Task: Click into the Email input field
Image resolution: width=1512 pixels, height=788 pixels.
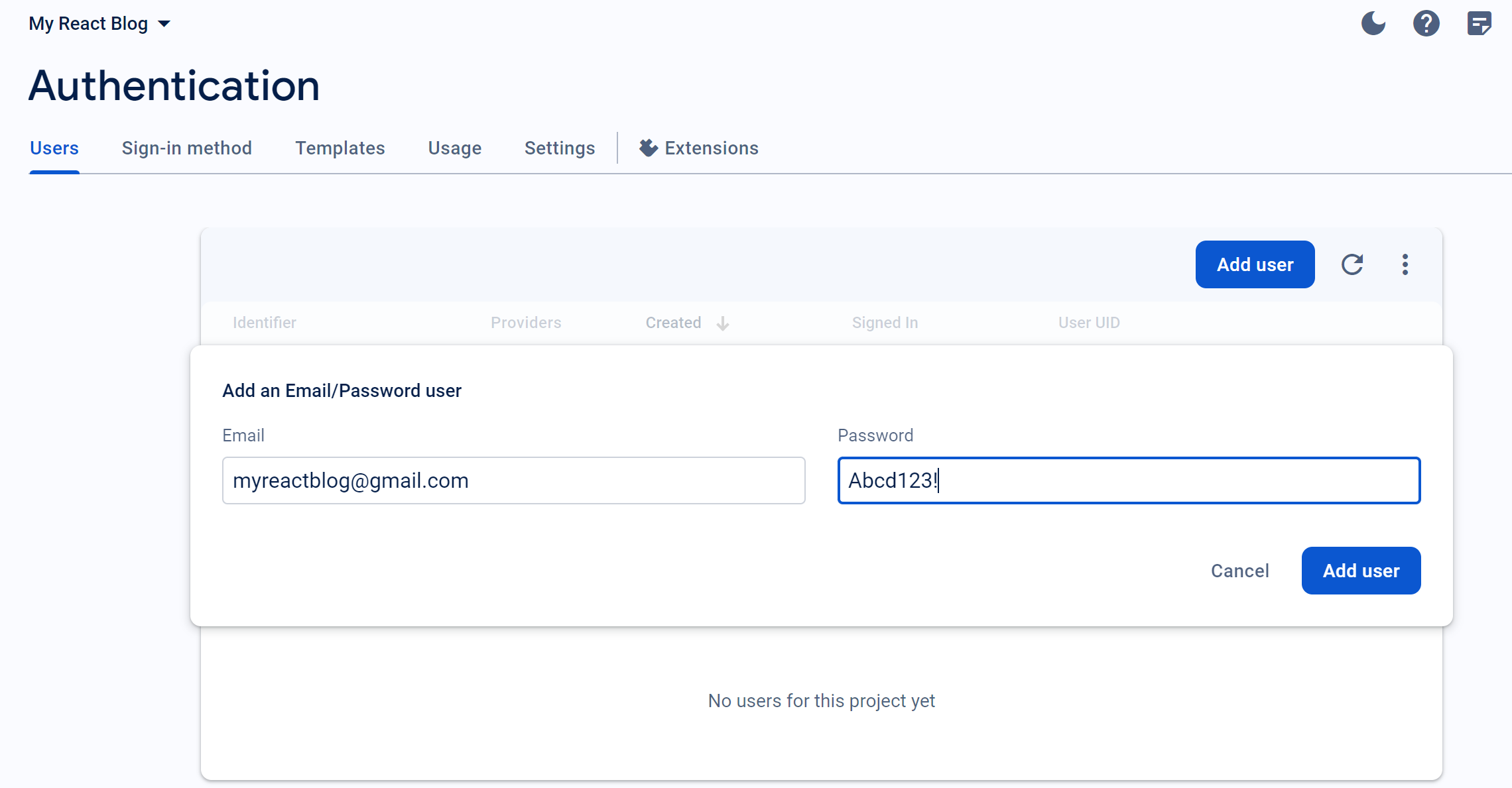Action: [x=513, y=480]
